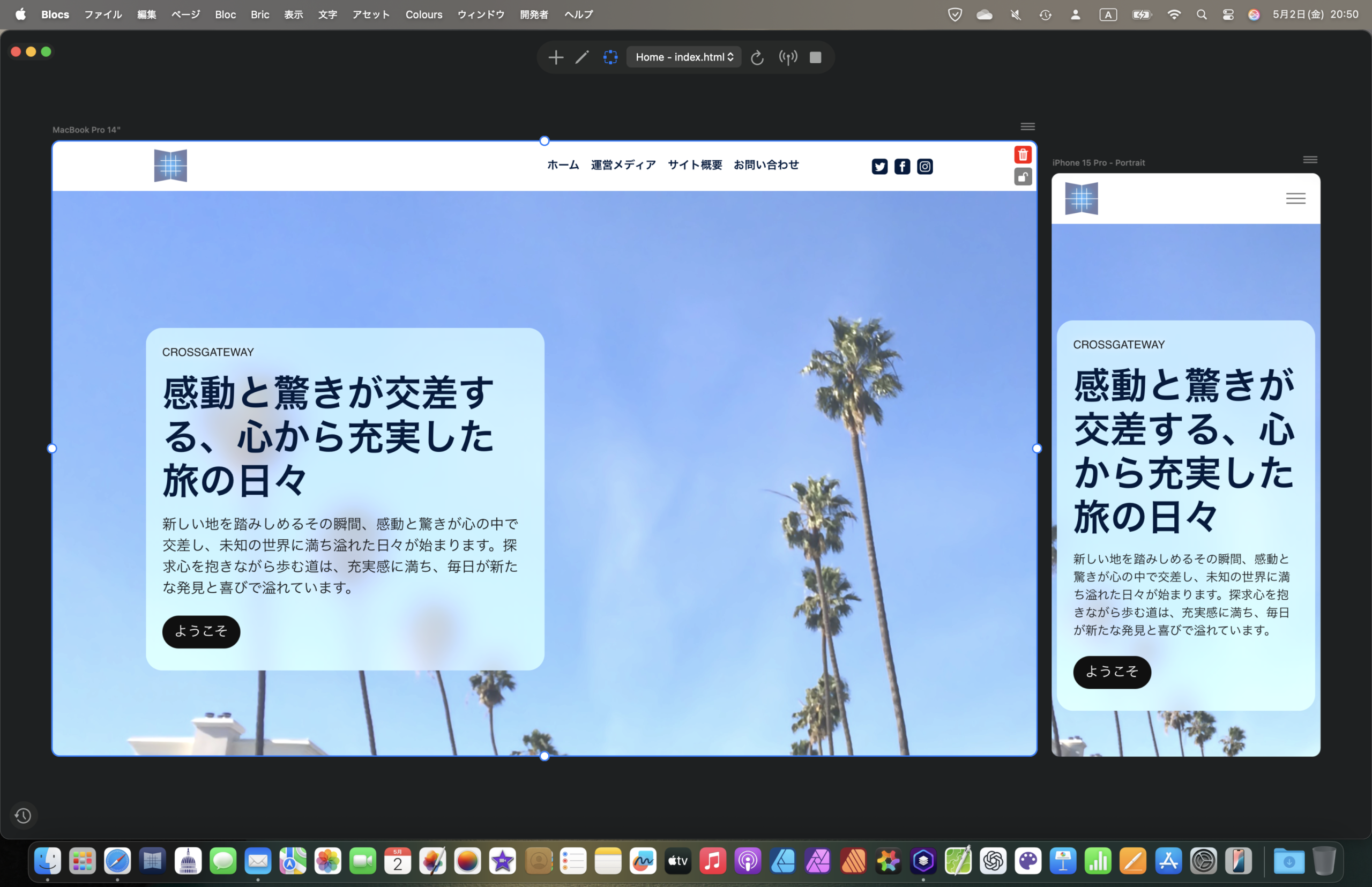This screenshot has width=1372, height=887.
Task: Select the CROSSGATEWAY label in the MacBook canvas
Action: click(x=208, y=352)
